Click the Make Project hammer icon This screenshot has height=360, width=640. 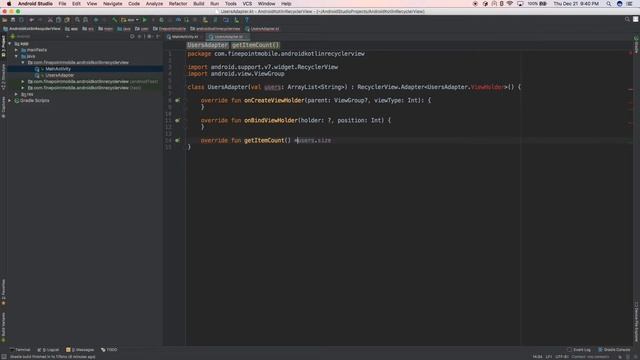click(114, 20)
